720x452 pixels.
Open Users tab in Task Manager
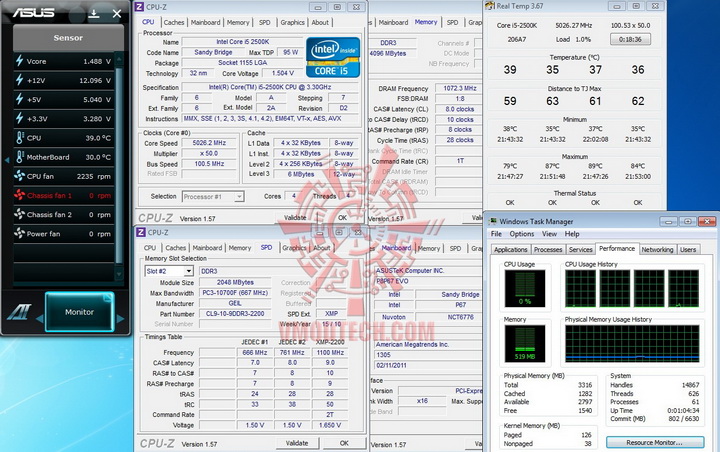click(688, 249)
